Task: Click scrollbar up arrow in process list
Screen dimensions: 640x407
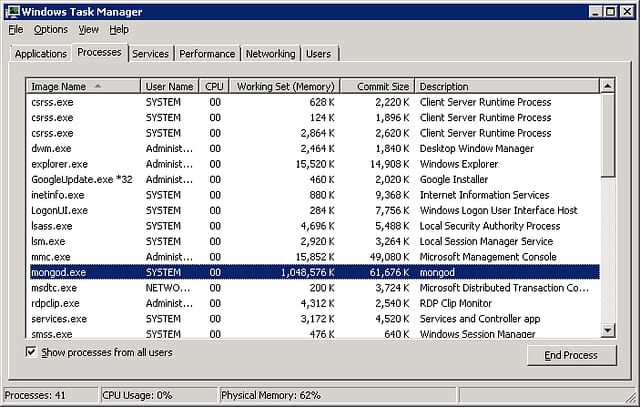Action: (608, 87)
